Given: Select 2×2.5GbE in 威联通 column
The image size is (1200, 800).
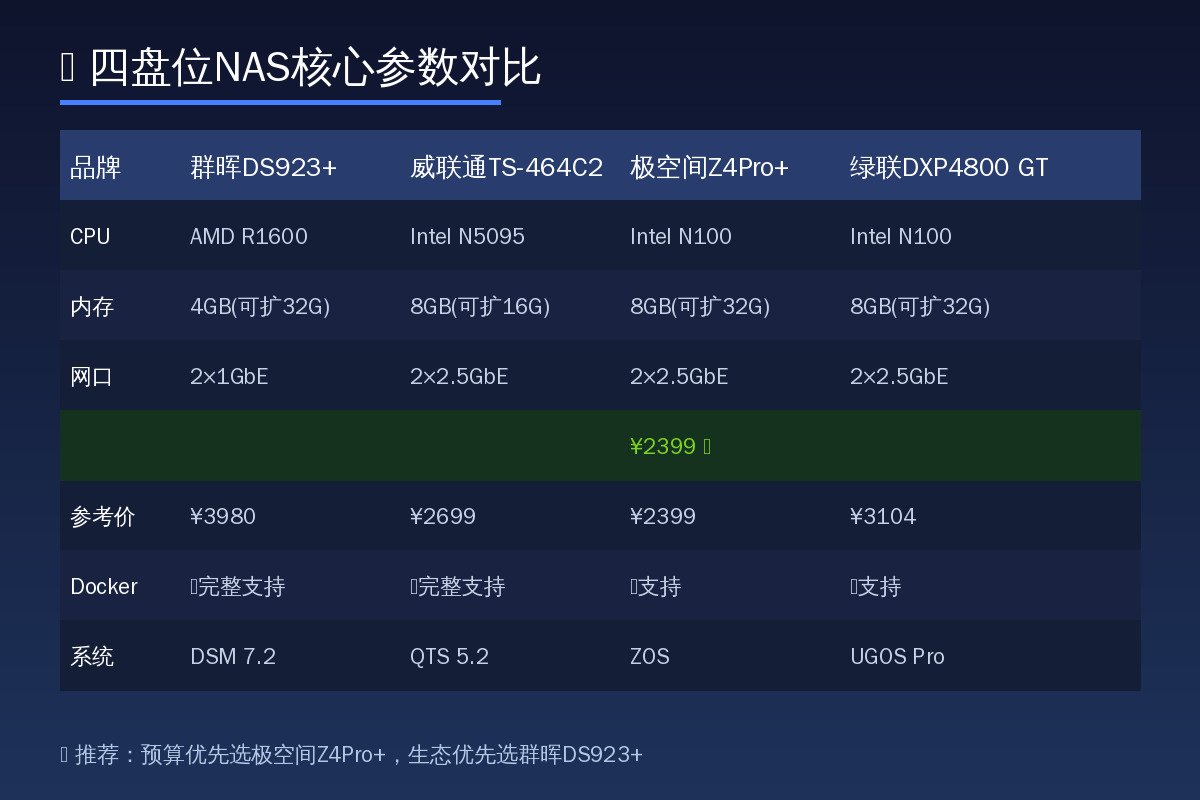Looking at the screenshot, I should [x=459, y=377].
